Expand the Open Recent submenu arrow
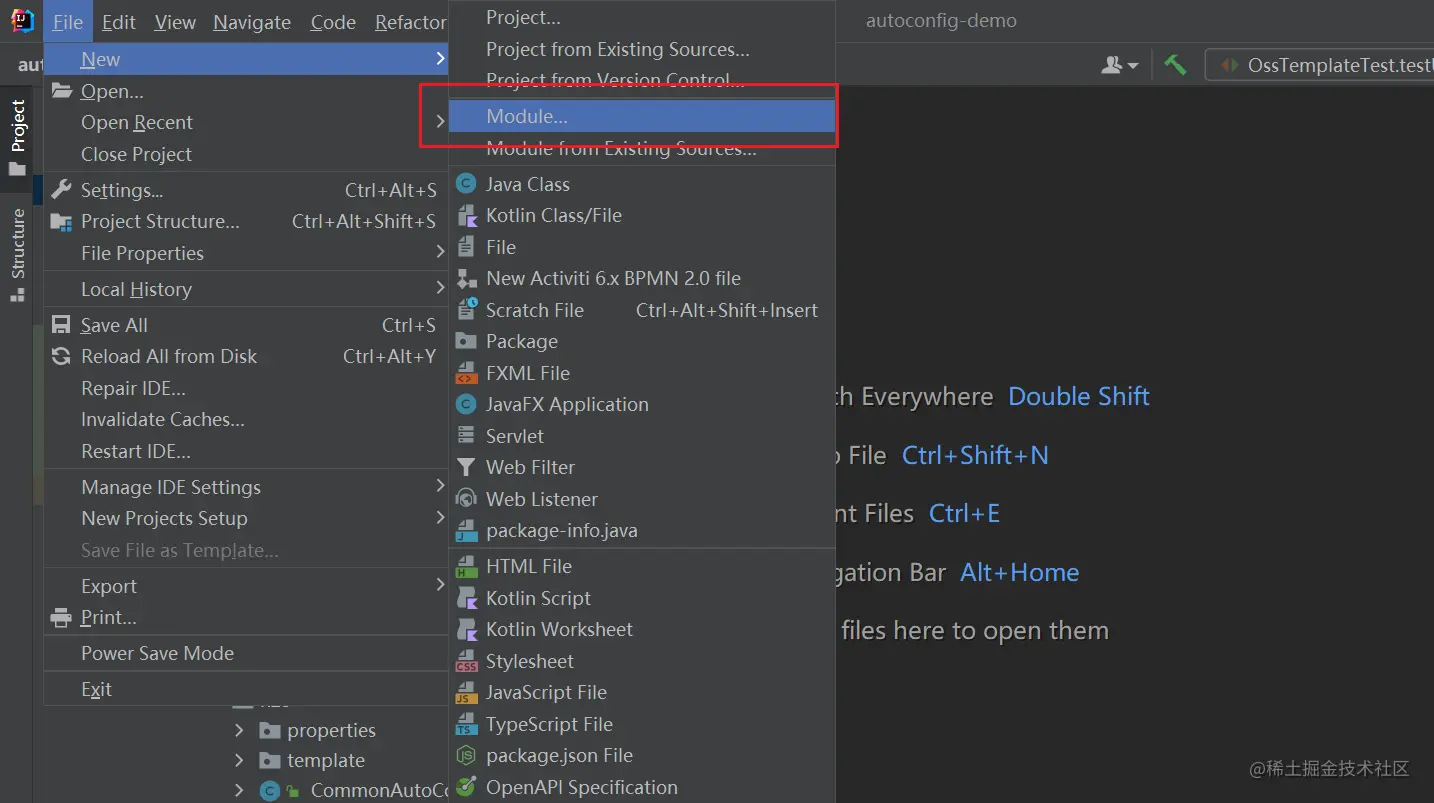The image size is (1434, 803). pyautogui.click(x=440, y=122)
